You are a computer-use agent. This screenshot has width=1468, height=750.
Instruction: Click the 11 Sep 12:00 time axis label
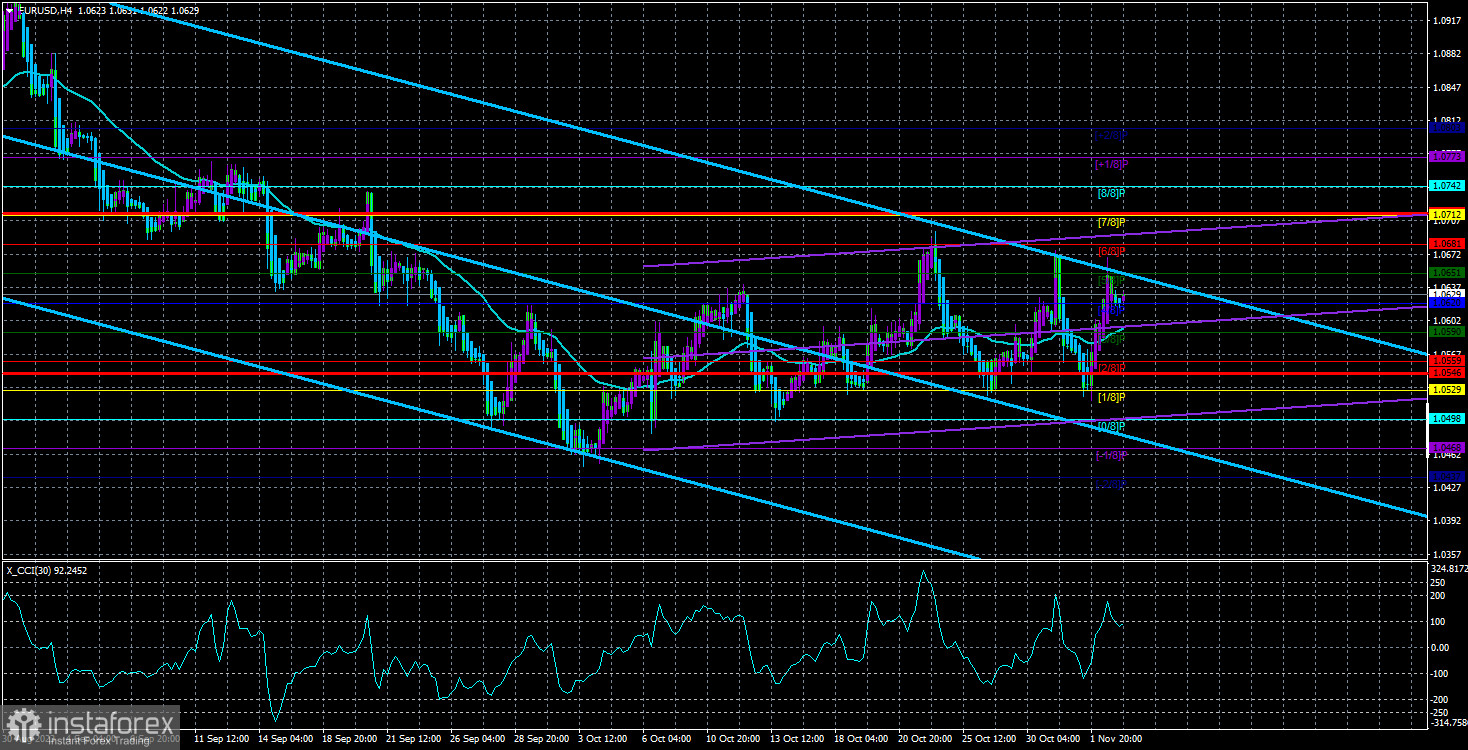(x=223, y=739)
